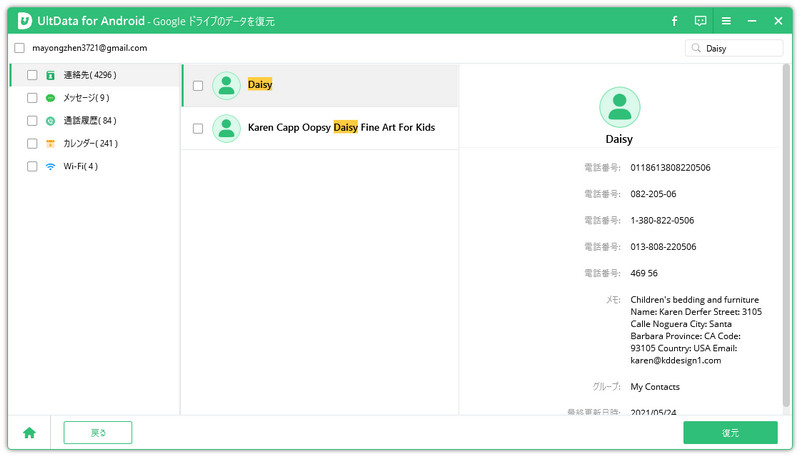Viewport: 800px width, 457px height.
Task: Click the contacts icon in sidebar
Action: point(50,75)
